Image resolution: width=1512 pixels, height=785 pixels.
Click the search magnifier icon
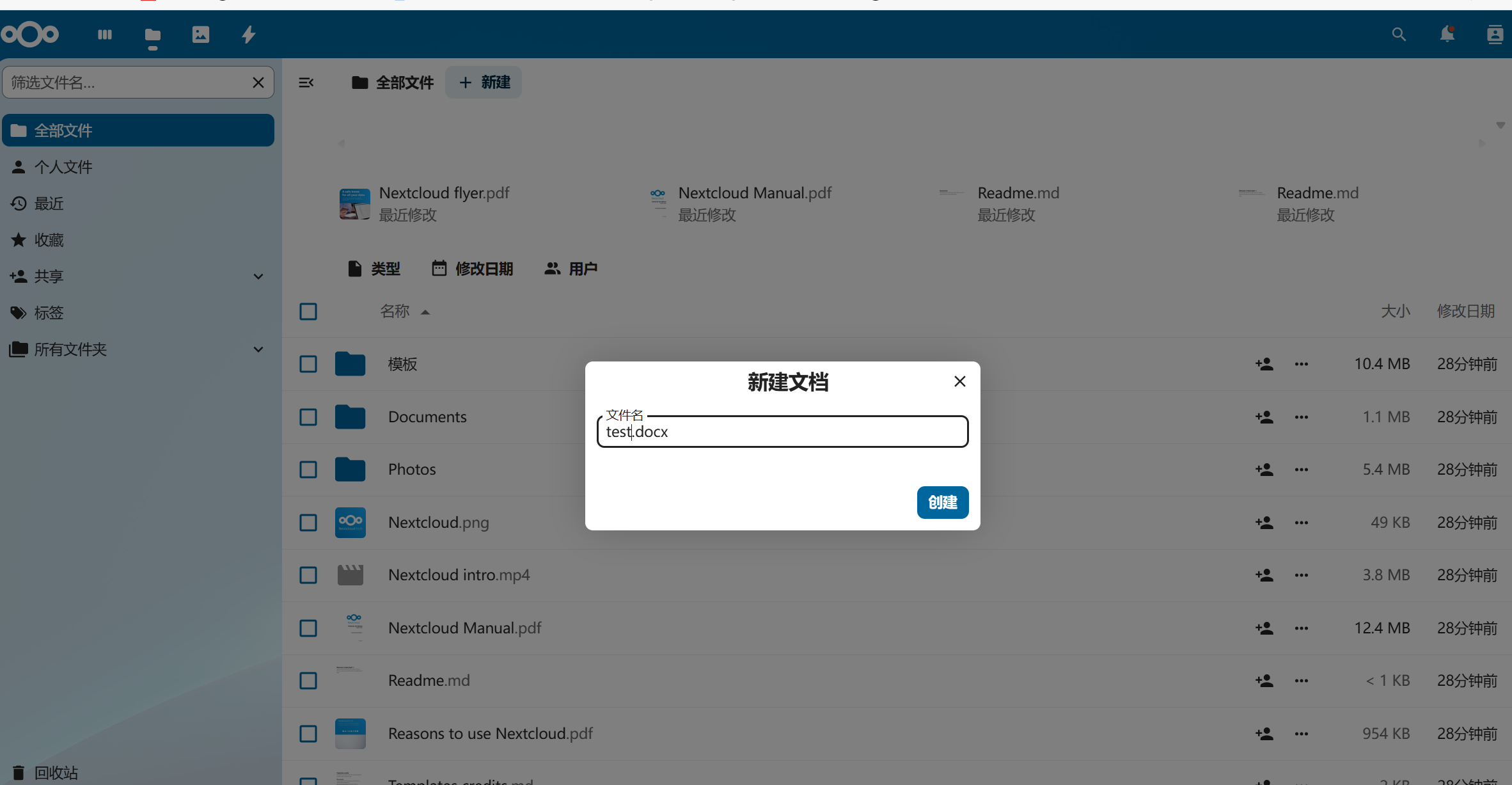tap(1399, 35)
